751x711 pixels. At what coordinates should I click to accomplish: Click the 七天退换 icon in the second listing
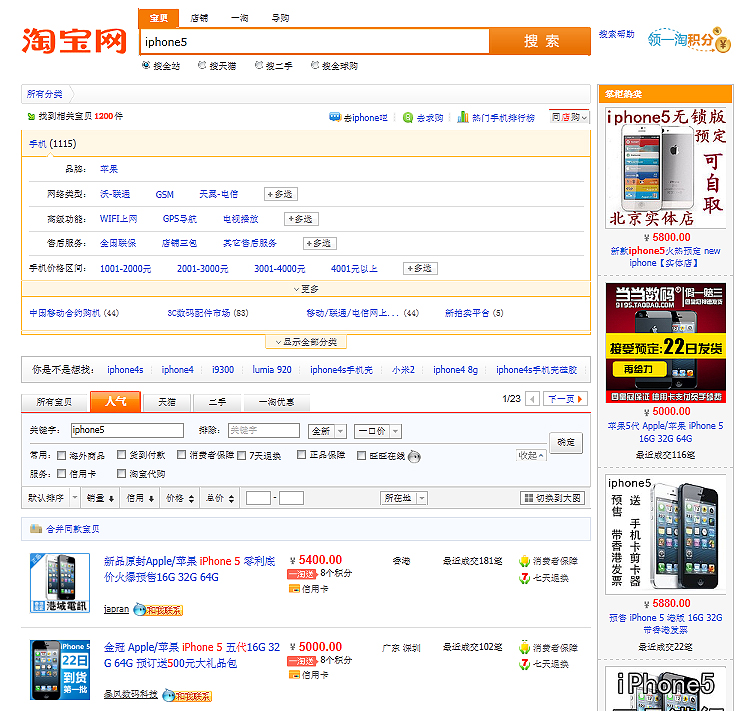(x=524, y=665)
